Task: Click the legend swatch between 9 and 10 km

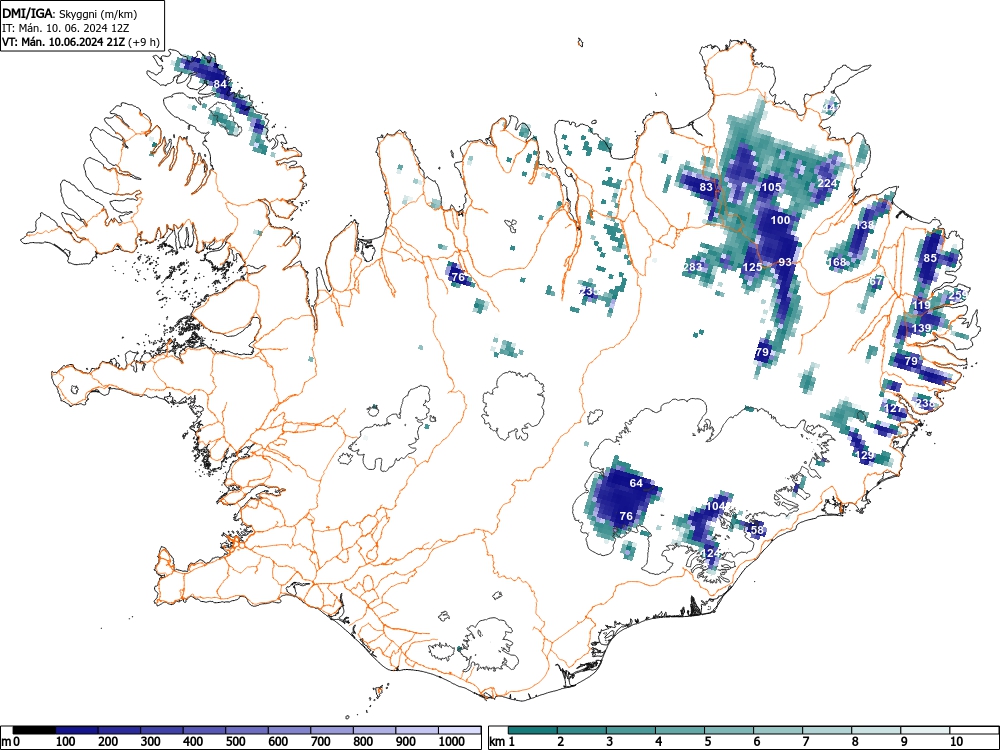Action: (925, 729)
